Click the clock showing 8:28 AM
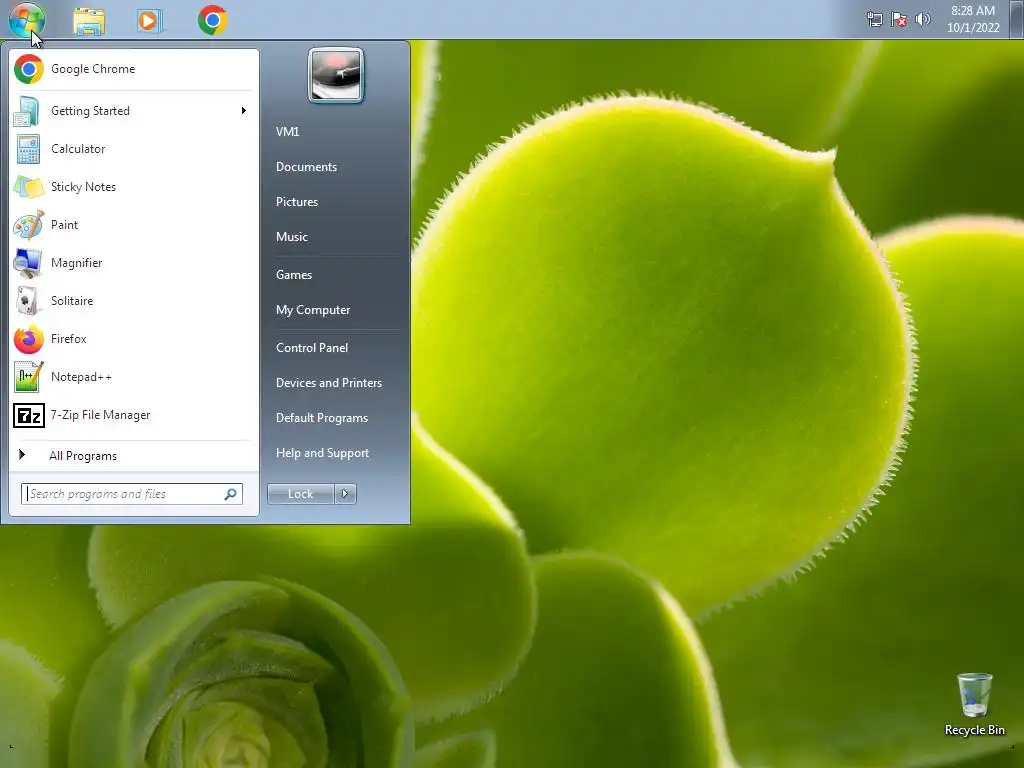The width and height of the screenshot is (1024, 768). click(x=973, y=11)
